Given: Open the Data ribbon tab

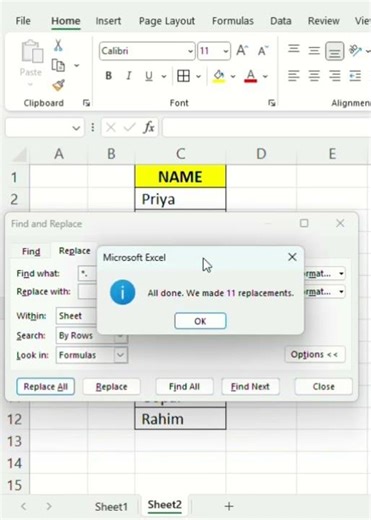Looking at the screenshot, I should [281, 21].
